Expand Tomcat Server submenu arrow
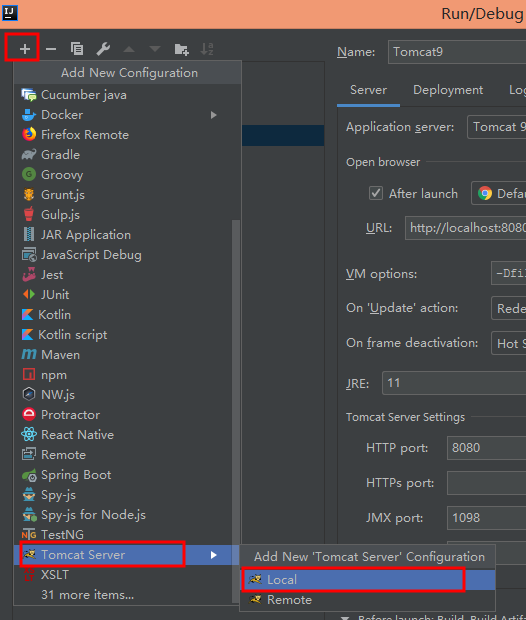Screen dimensions: 526x620 tap(214, 555)
